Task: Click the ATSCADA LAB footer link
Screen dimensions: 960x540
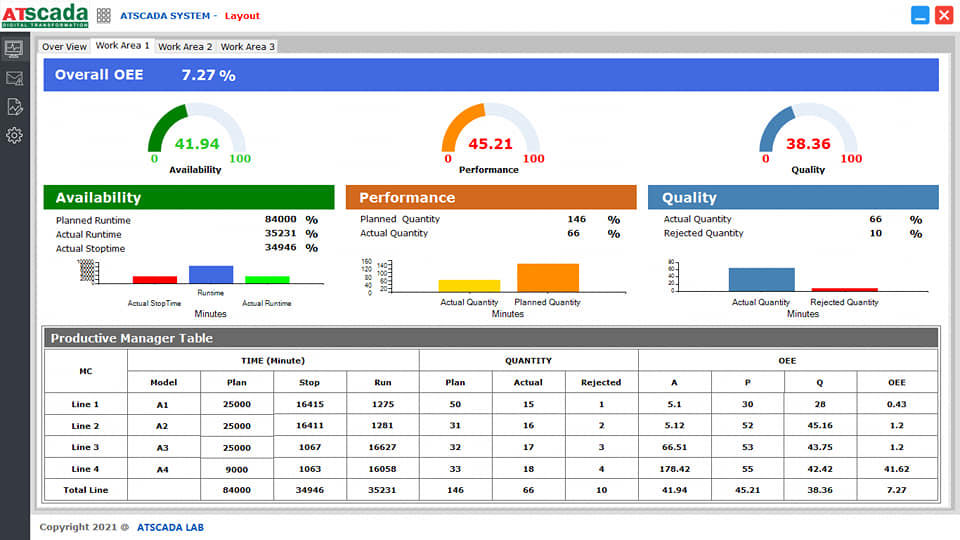Action: pos(170,527)
